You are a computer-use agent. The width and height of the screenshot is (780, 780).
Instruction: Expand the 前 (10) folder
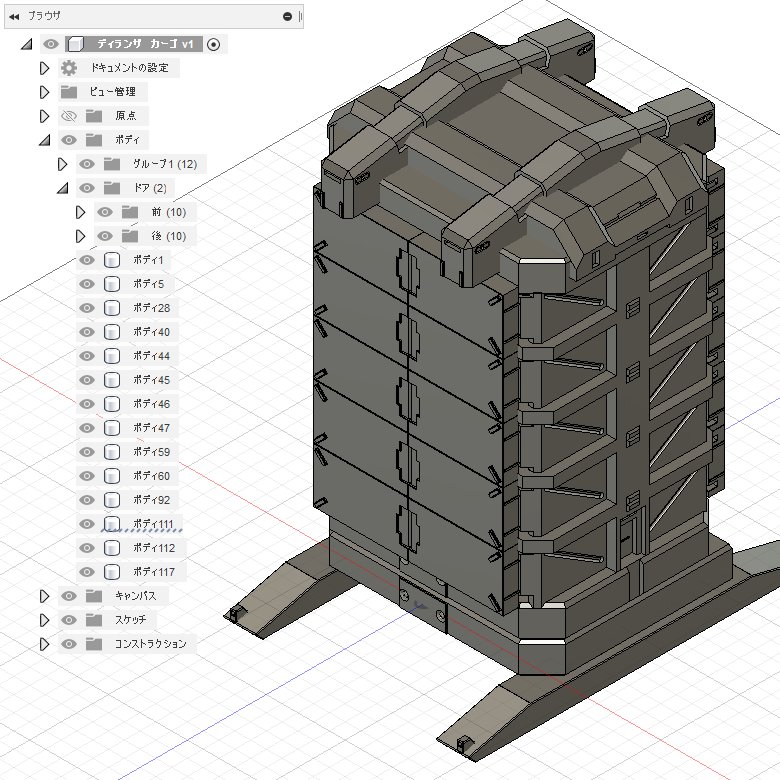coord(80,212)
